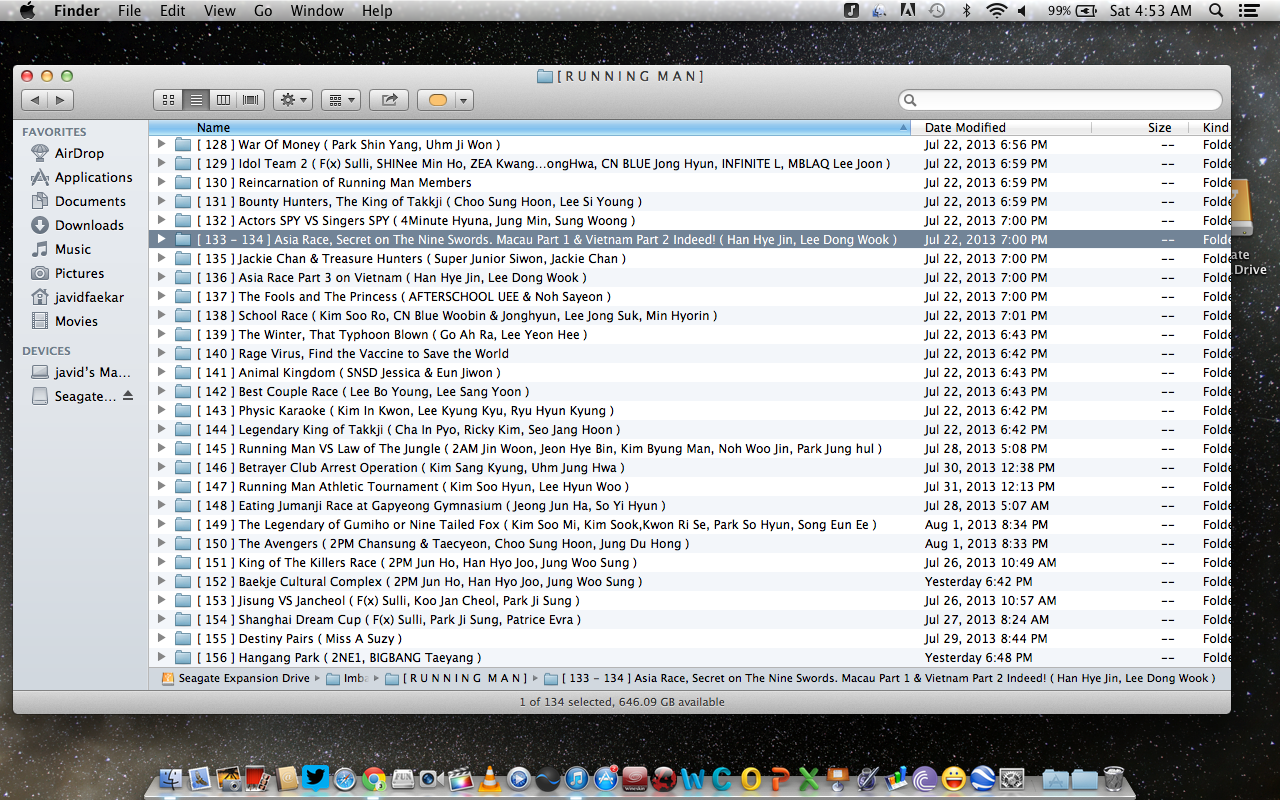Go back with the left arrow button

pyautogui.click(x=35, y=100)
